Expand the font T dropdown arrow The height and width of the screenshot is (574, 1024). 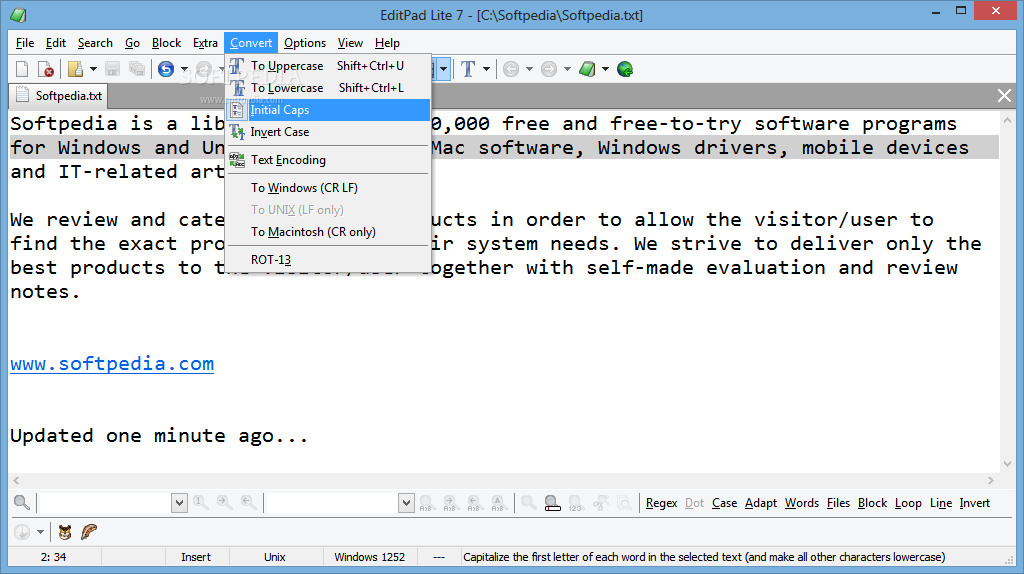coord(486,69)
